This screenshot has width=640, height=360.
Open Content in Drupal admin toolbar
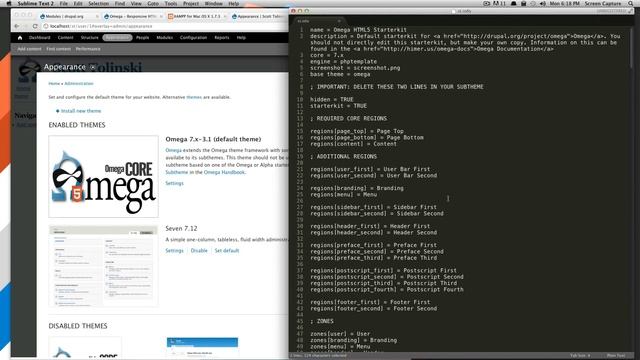[65, 38]
